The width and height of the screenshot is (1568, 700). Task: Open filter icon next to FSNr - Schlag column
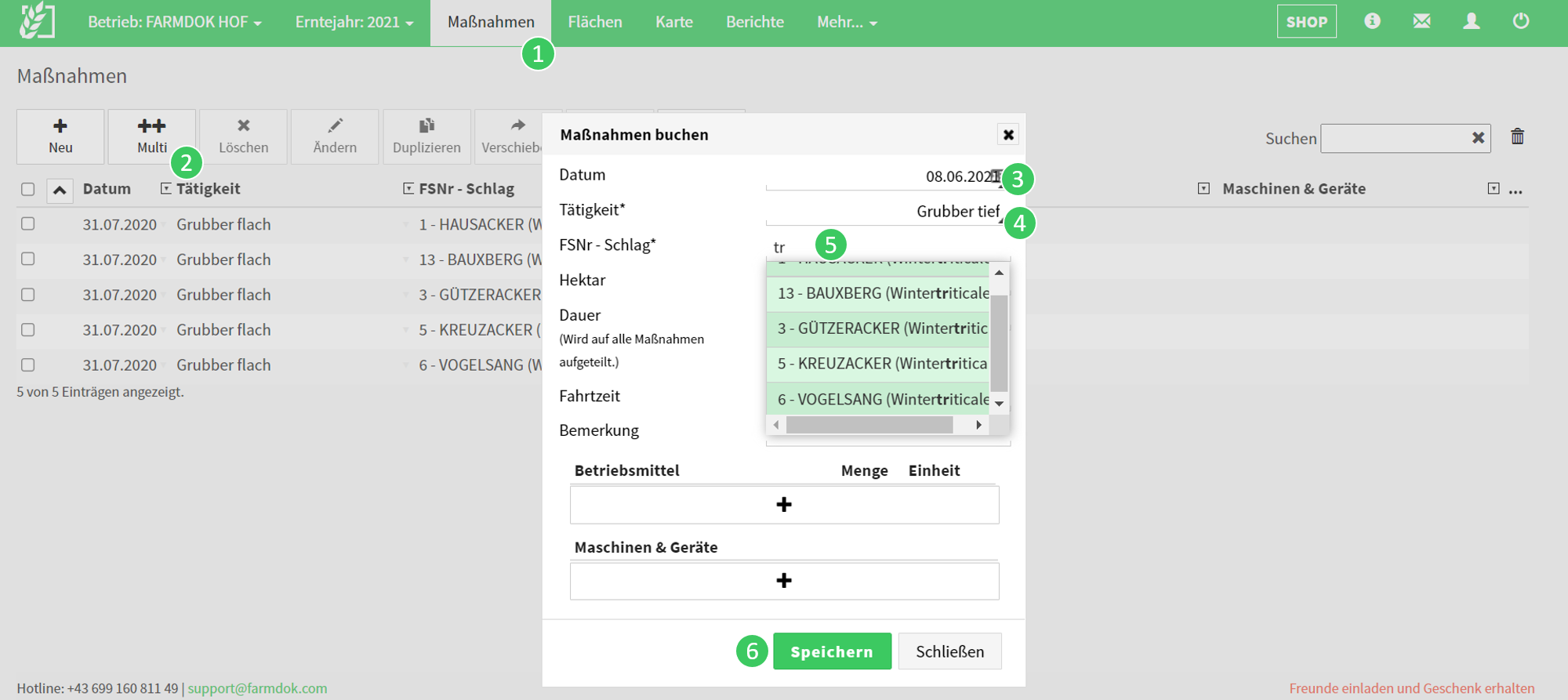click(408, 189)
